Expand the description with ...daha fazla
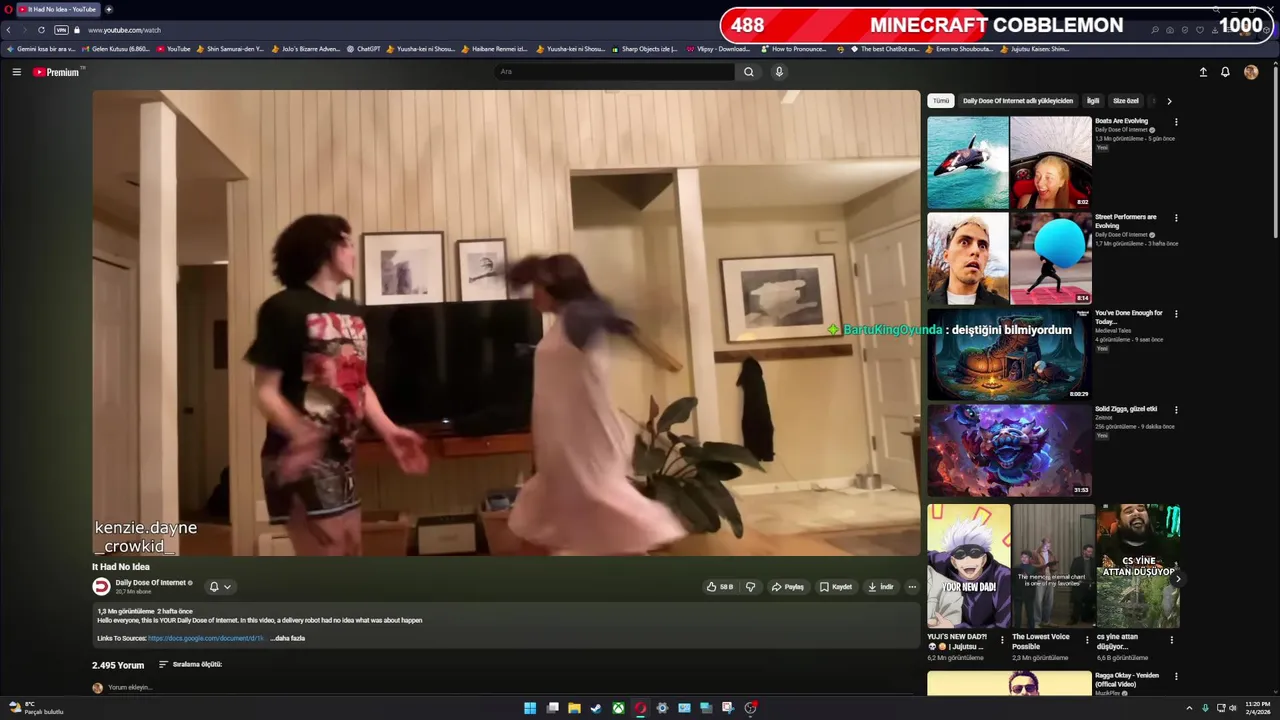 pyautogui.click(x=287, y=638)
